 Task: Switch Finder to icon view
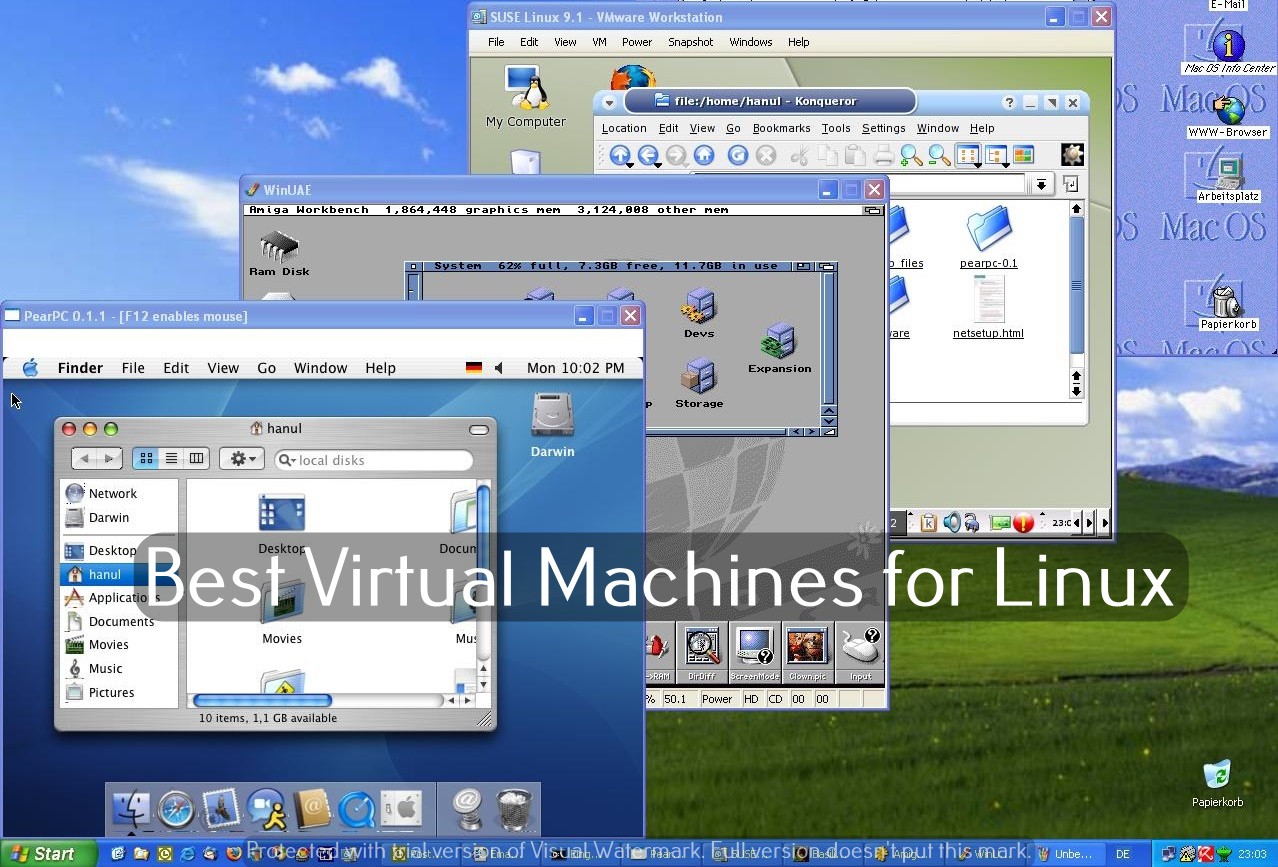pyautogui.click(x=146, y=458)
